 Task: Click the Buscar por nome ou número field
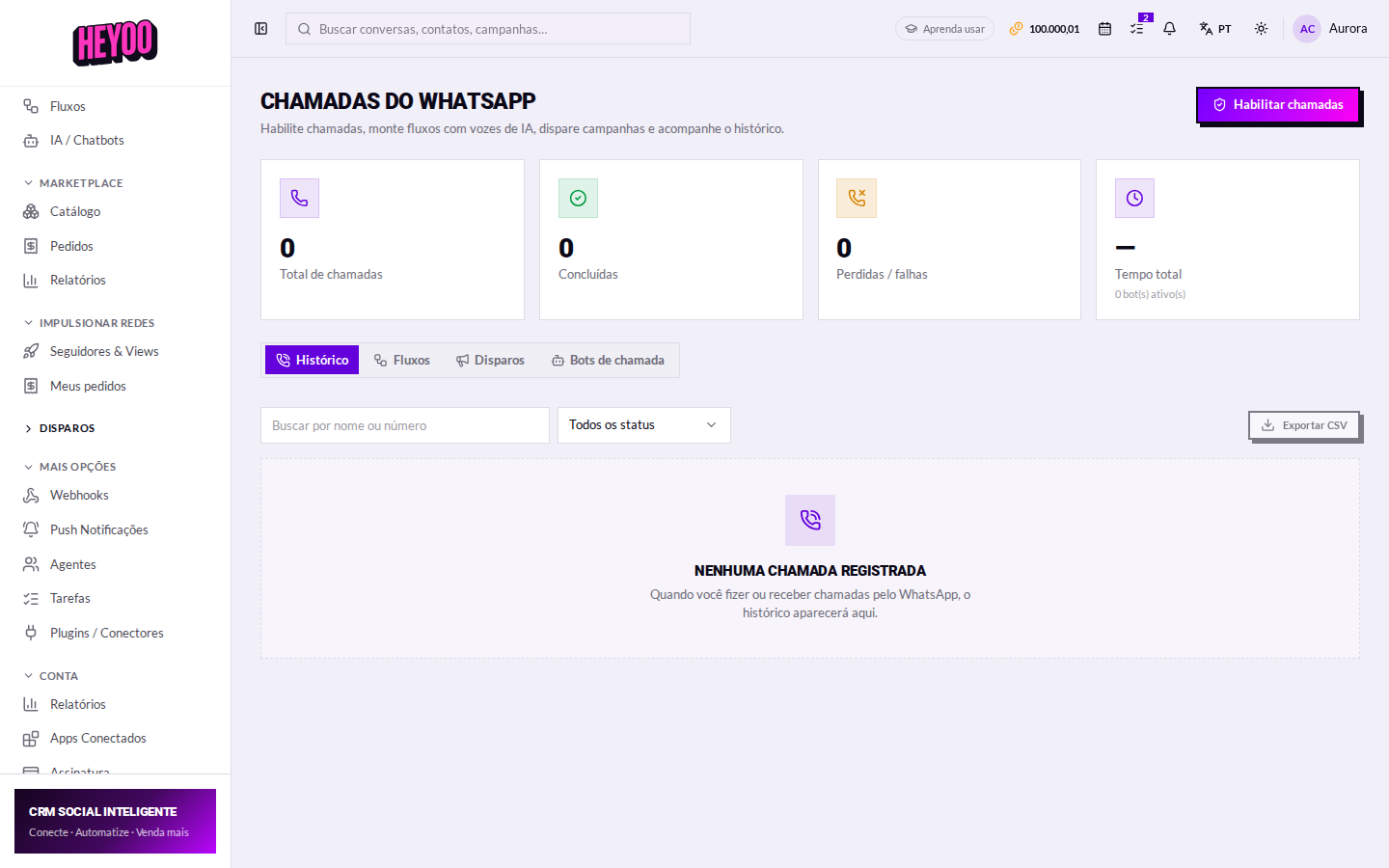[x=405, y=425]
